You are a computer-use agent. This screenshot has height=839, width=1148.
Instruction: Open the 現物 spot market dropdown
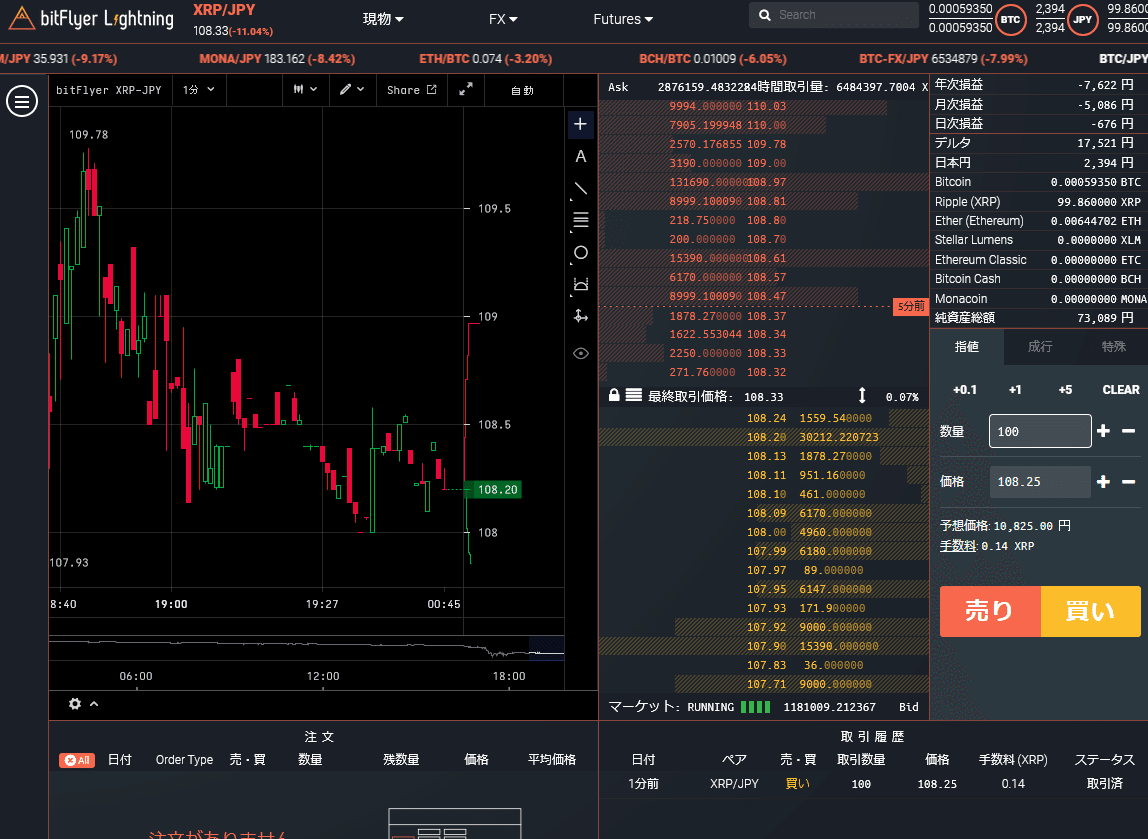pos(383,19)
